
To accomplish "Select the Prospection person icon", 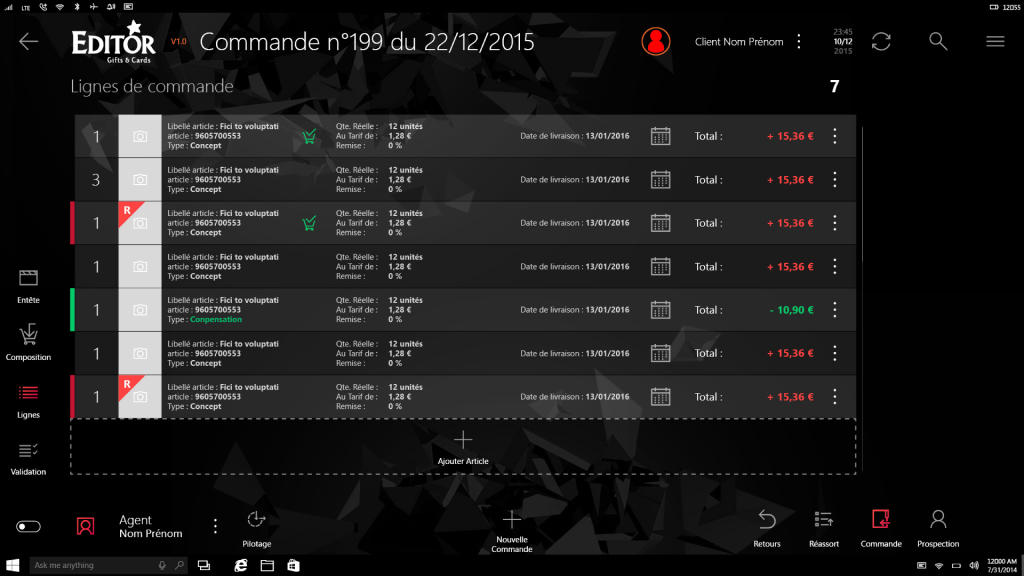I will 937,519.
